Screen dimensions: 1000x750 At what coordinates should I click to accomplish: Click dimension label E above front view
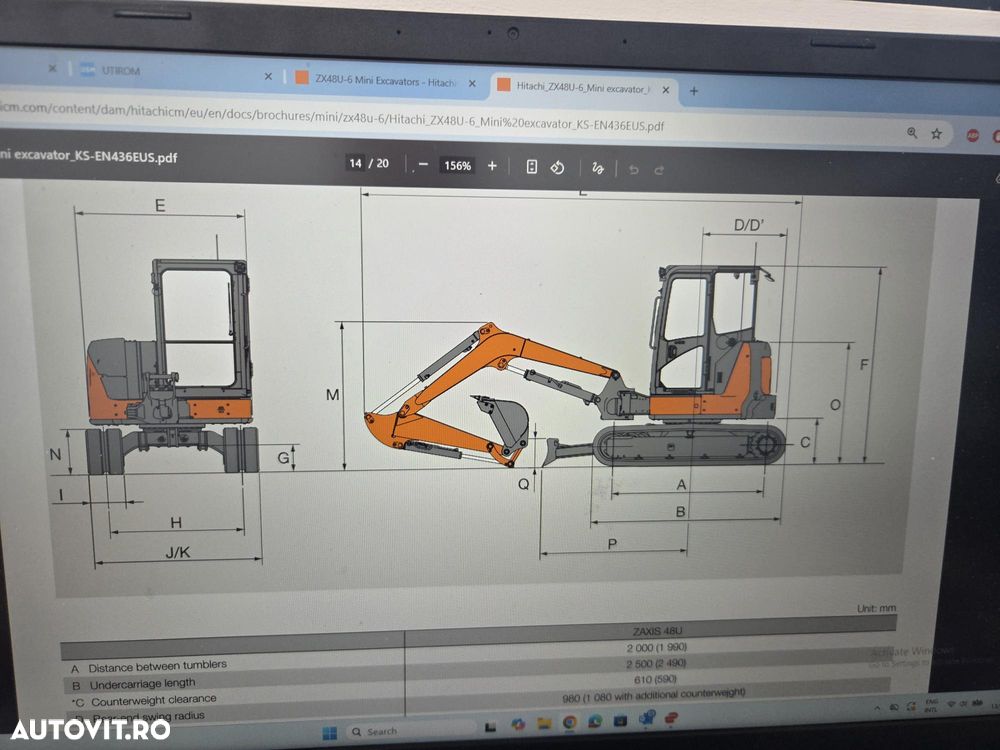(x=160, y=205)
